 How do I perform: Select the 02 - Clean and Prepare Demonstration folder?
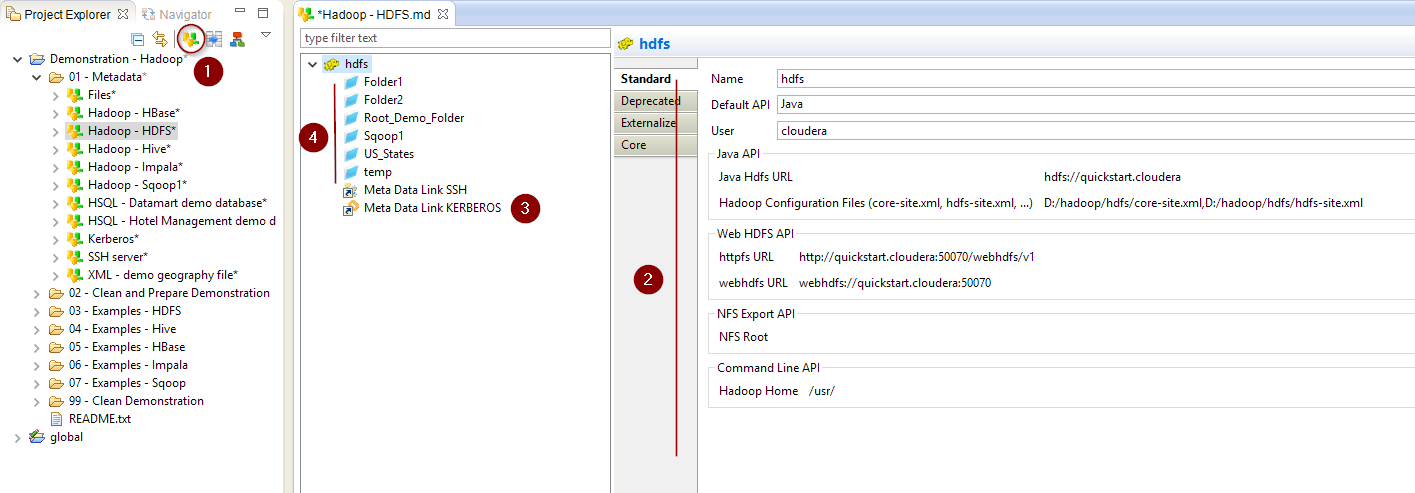click(169, 293)
